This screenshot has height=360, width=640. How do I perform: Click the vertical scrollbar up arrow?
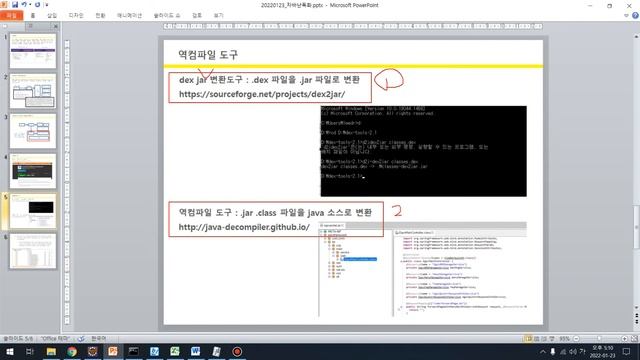click(636, 37)
